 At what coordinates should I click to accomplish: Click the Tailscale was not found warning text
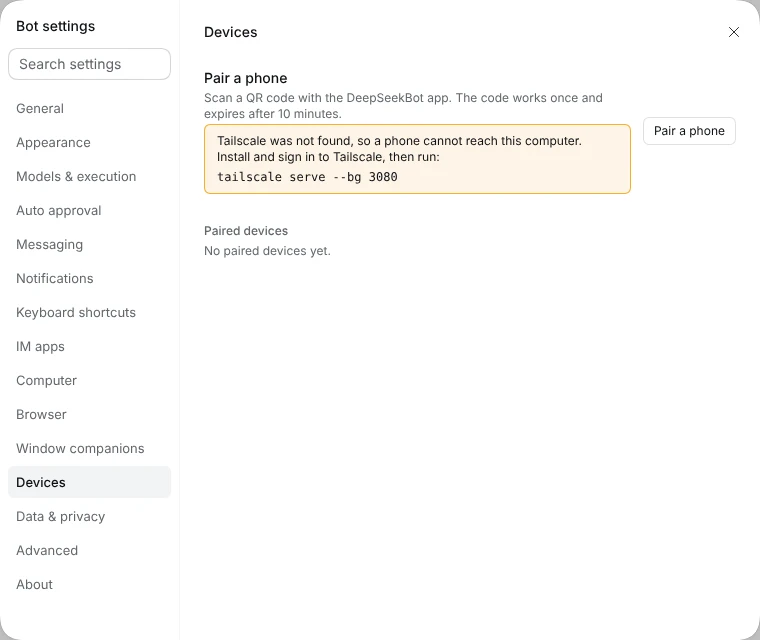(x=399, y=149)
